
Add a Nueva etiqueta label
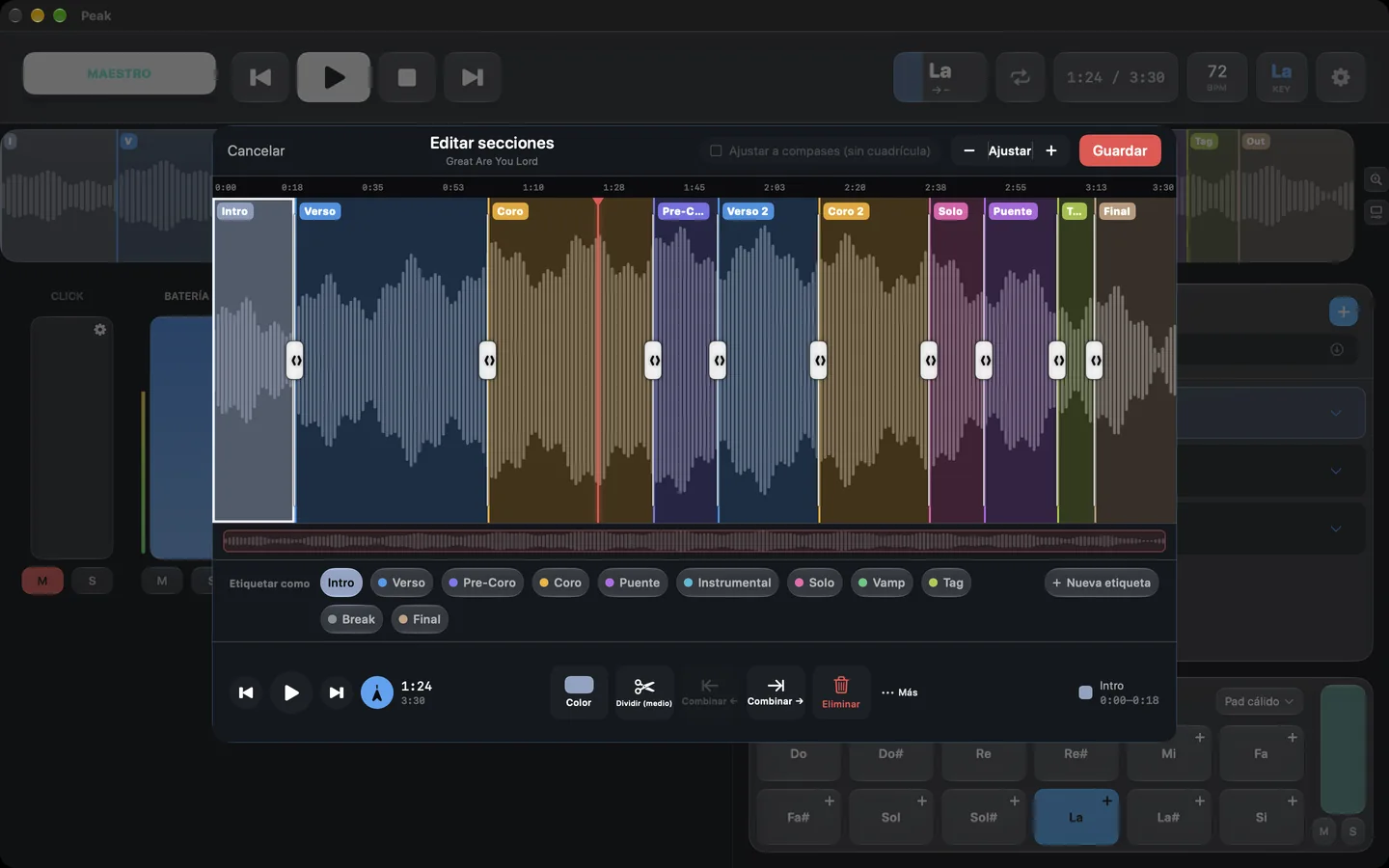(x=1102, y=583)
